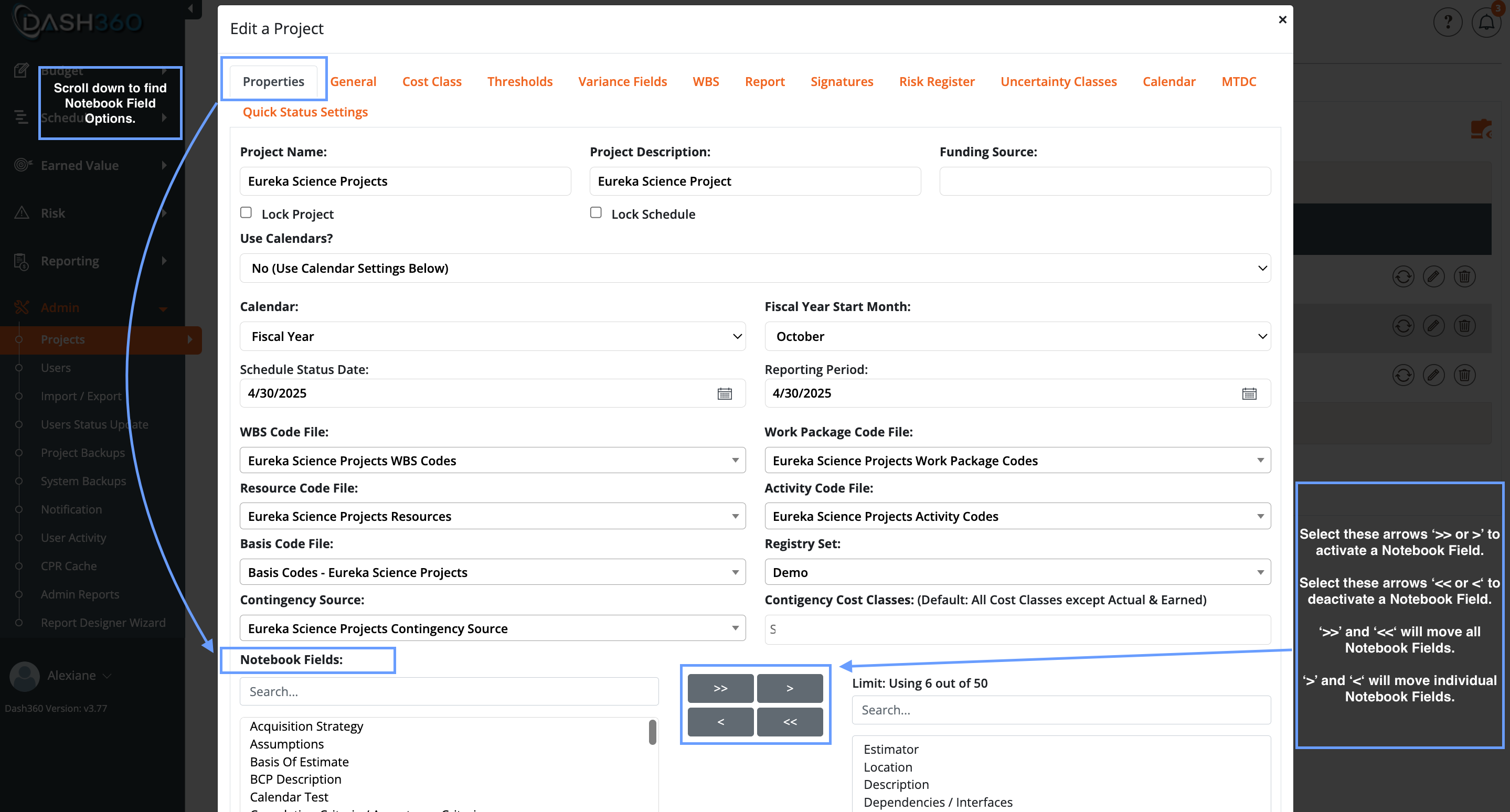
Task: Click the Admin tools wrench icon
Action: [22, 307]
